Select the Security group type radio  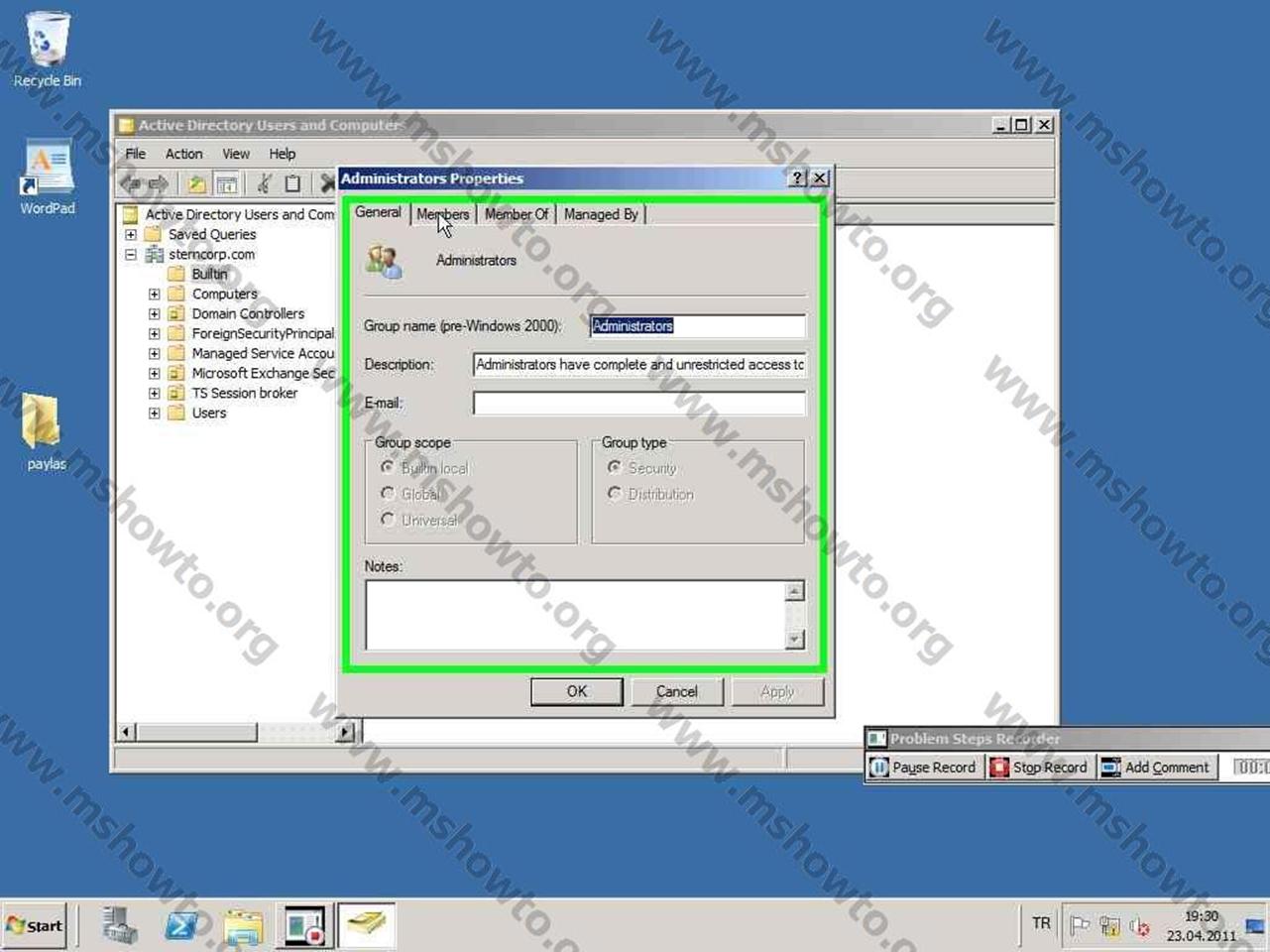(x=615, y=467)
